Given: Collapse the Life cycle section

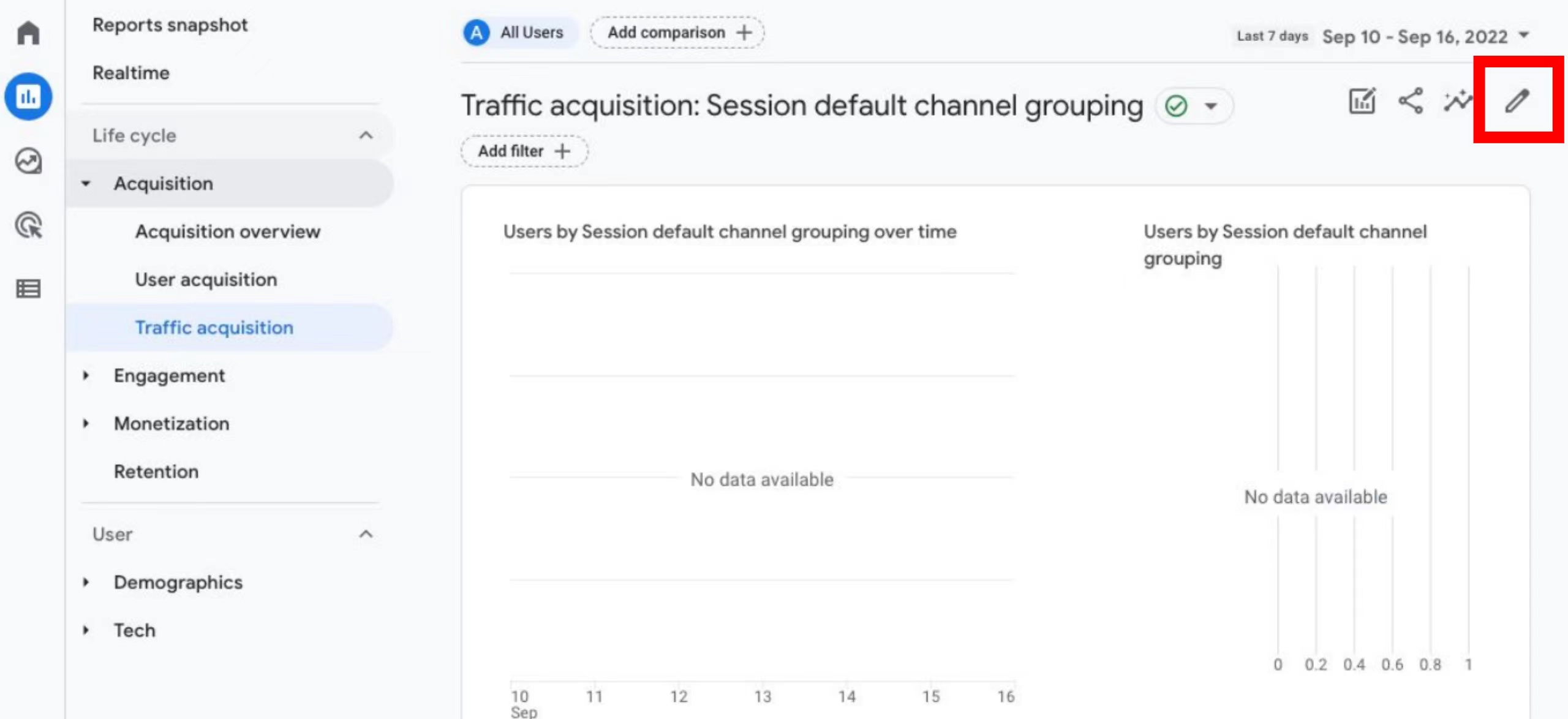Looking at the screenshot, I should [x=366, y=135].
